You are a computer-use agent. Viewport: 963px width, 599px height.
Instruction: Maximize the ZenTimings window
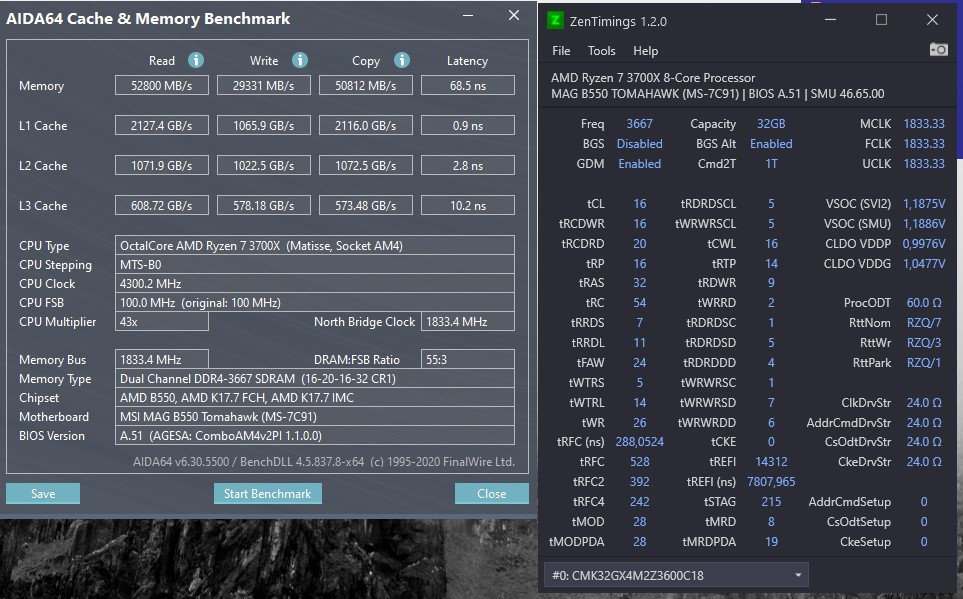(x=881, y=20)
